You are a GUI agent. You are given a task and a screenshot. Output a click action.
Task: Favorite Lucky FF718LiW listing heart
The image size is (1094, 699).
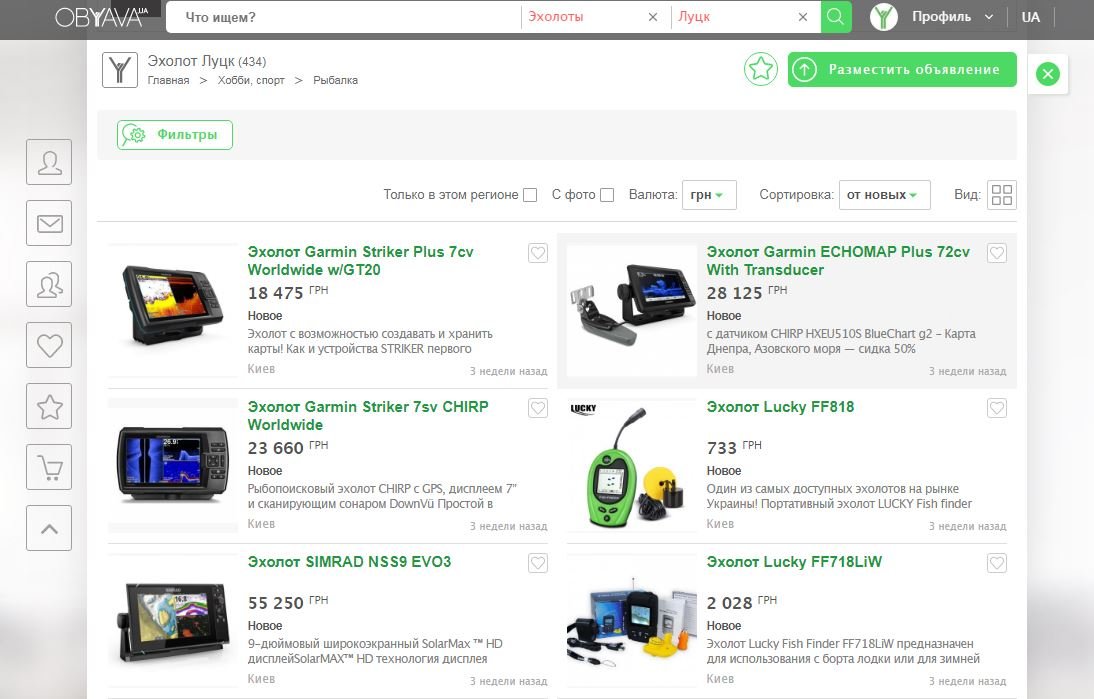tap(997, 563)
